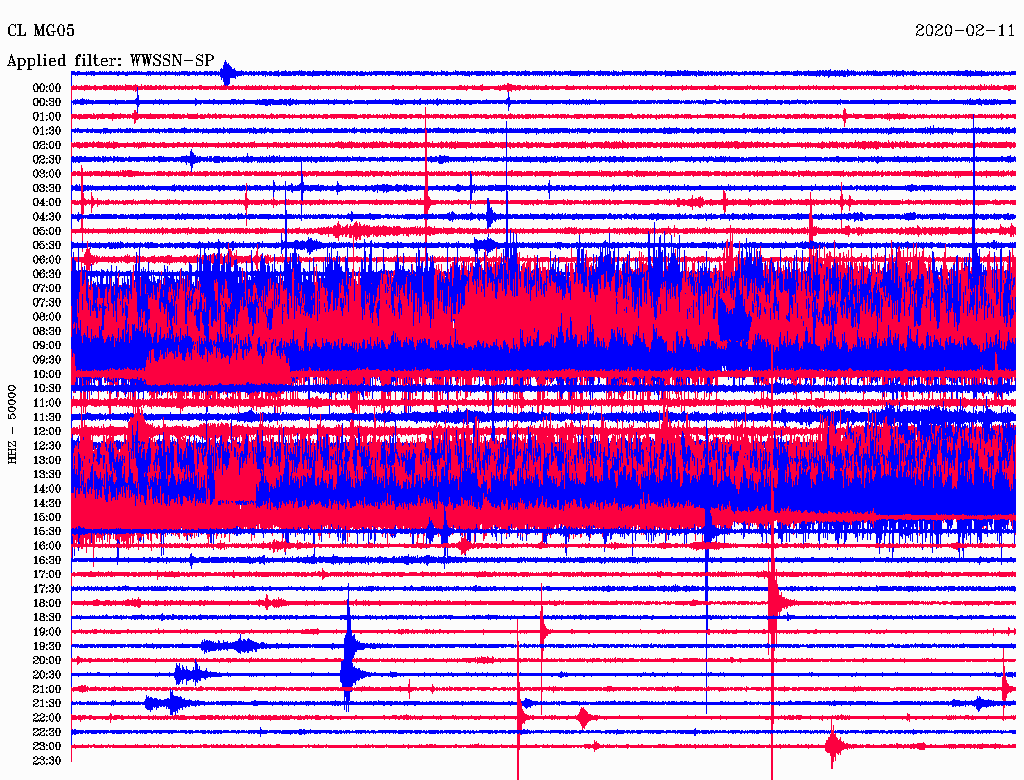Click the 00:00 time label
The image size is (1024, 780).
[x=47, y=88]
